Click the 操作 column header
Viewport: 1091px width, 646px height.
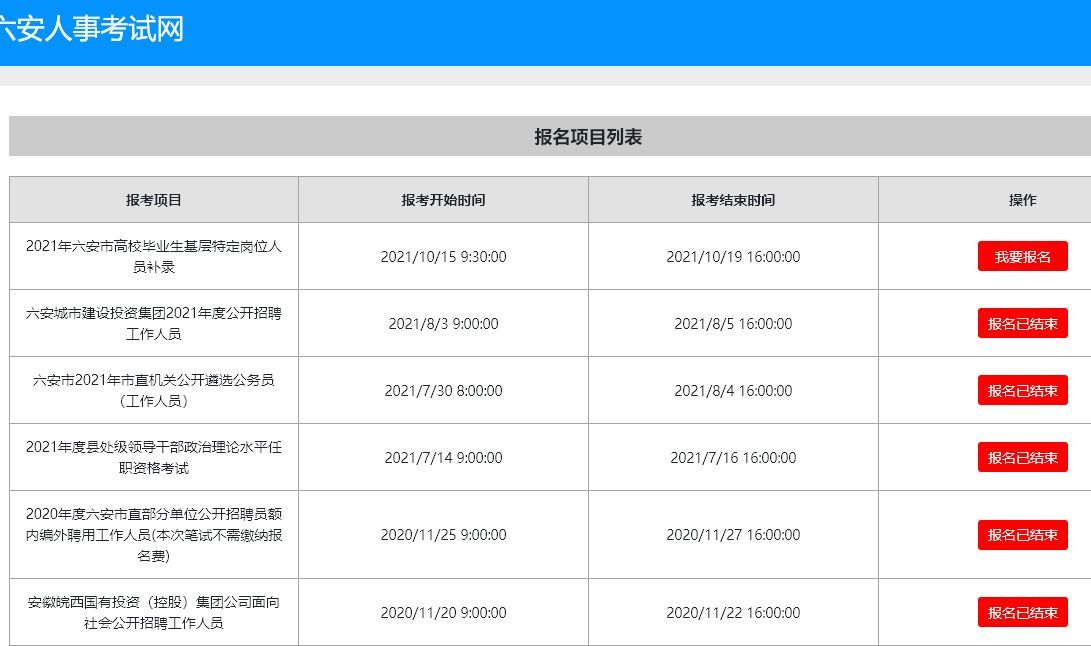[1022, 200]
